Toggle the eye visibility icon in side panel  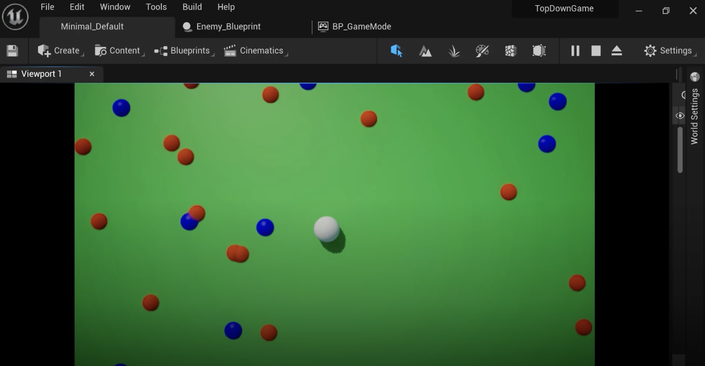[680, 116]
